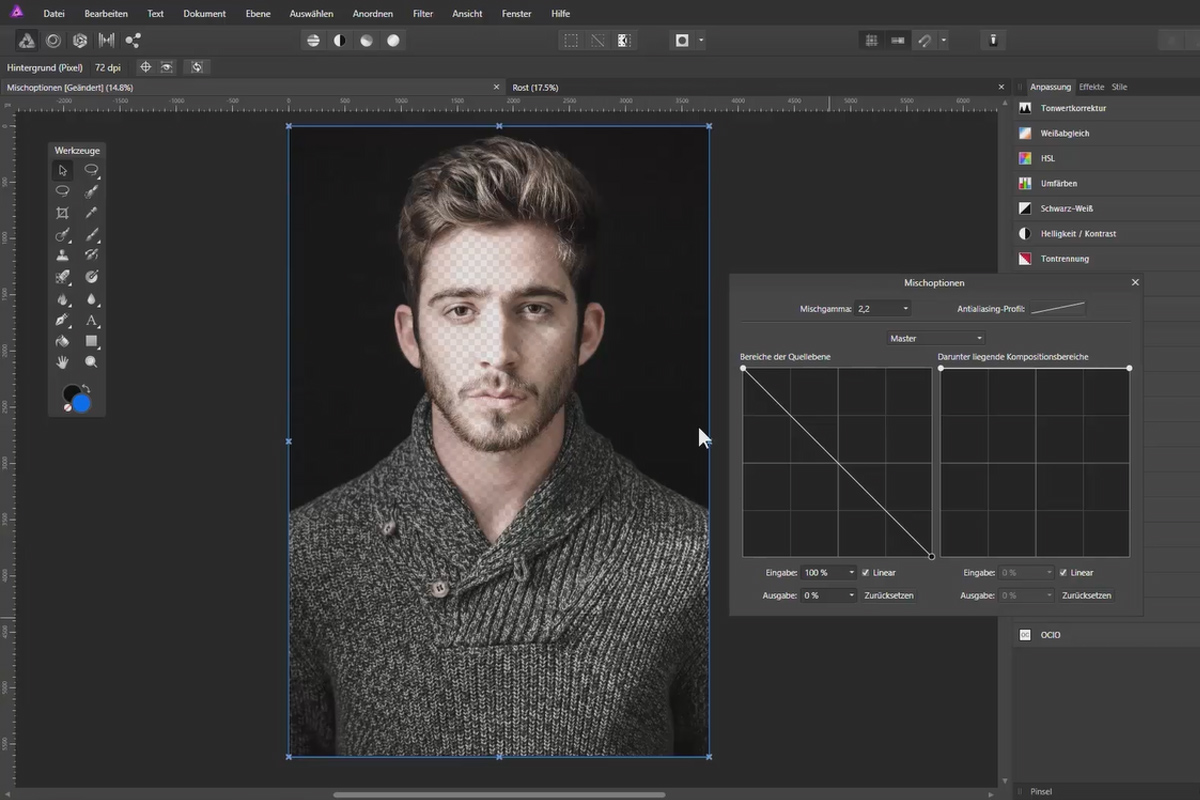Select the Move tool arrow

tap(63, 170)
